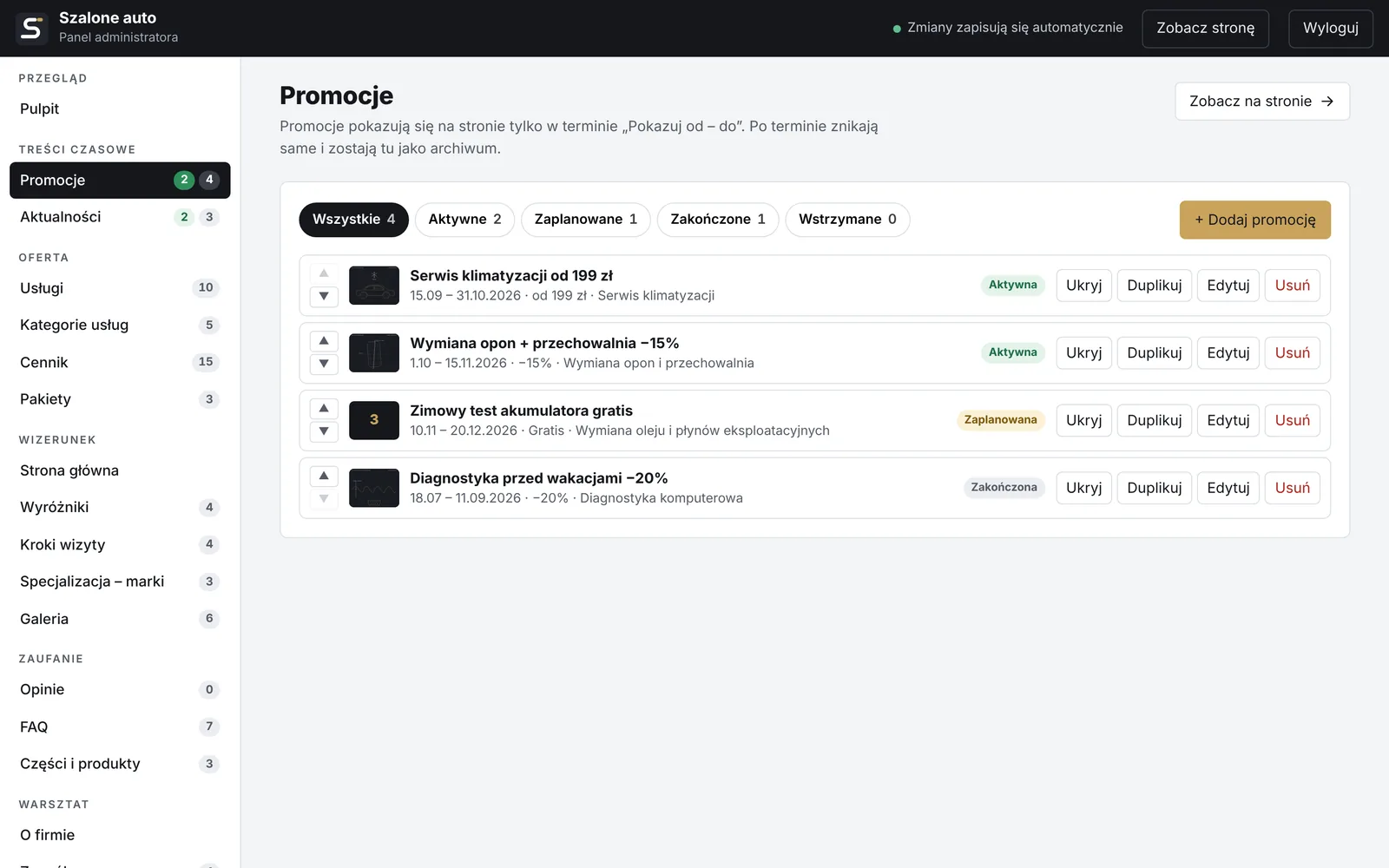Open Diagnostyka przed wakacjami thumbnail

[x=374, y=488]
